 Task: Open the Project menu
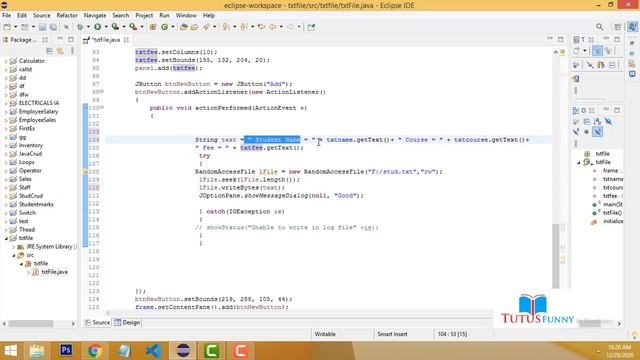144,15
